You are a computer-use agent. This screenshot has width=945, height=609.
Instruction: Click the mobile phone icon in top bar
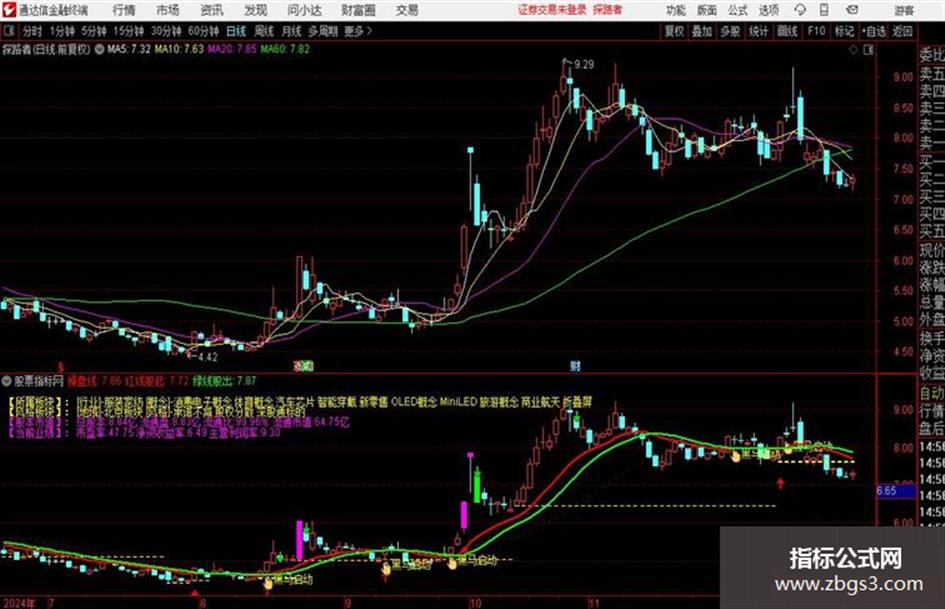click(824, 10)
